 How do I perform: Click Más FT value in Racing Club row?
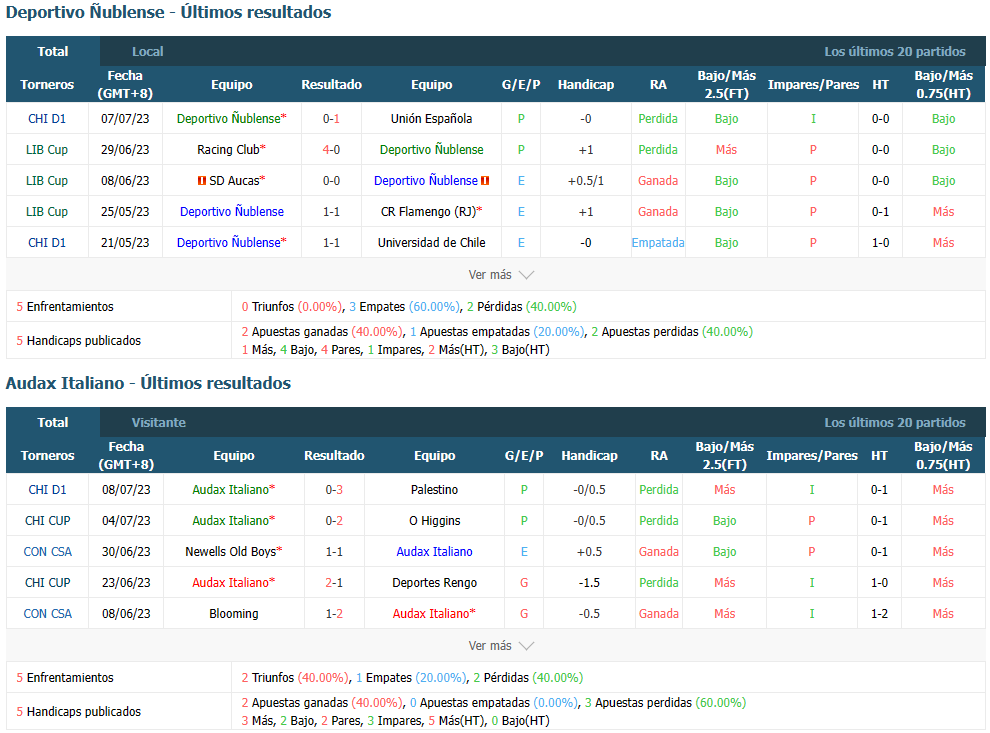(726, 150)
